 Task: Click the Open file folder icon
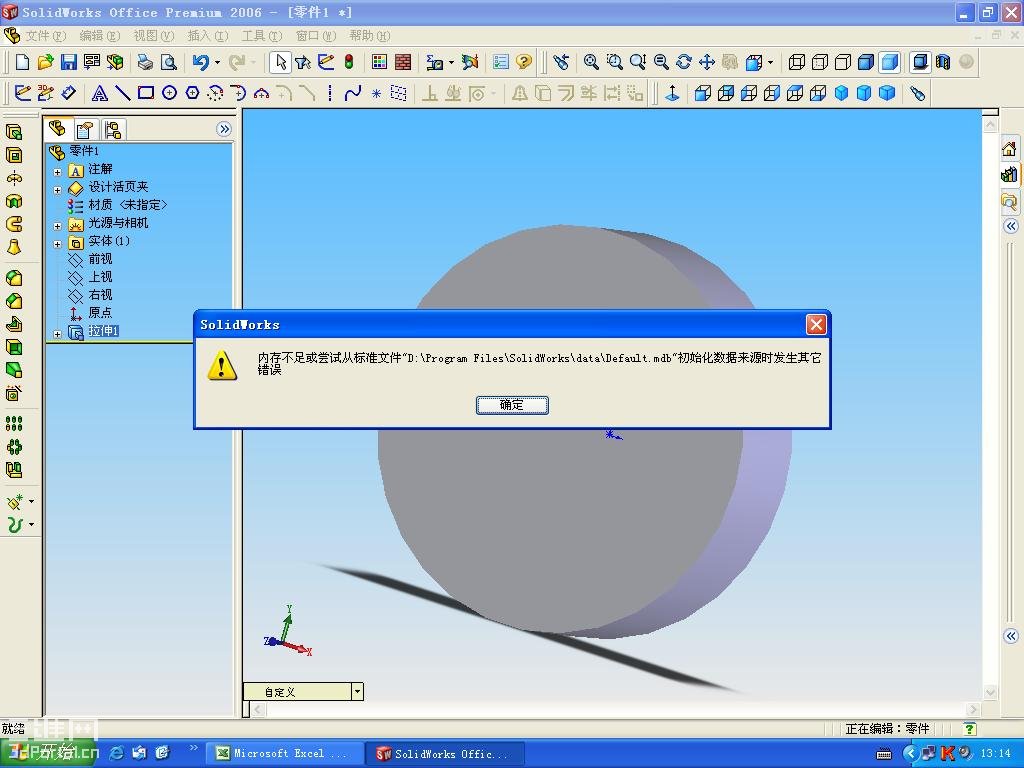(45, 62)
